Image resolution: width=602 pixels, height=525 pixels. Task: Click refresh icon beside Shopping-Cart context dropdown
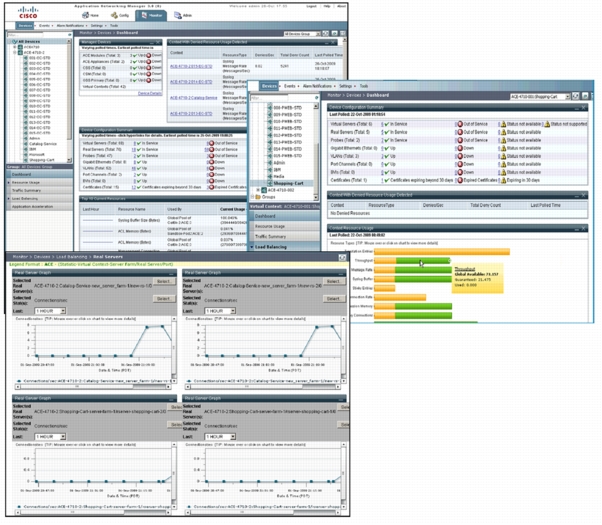point(576,96)
